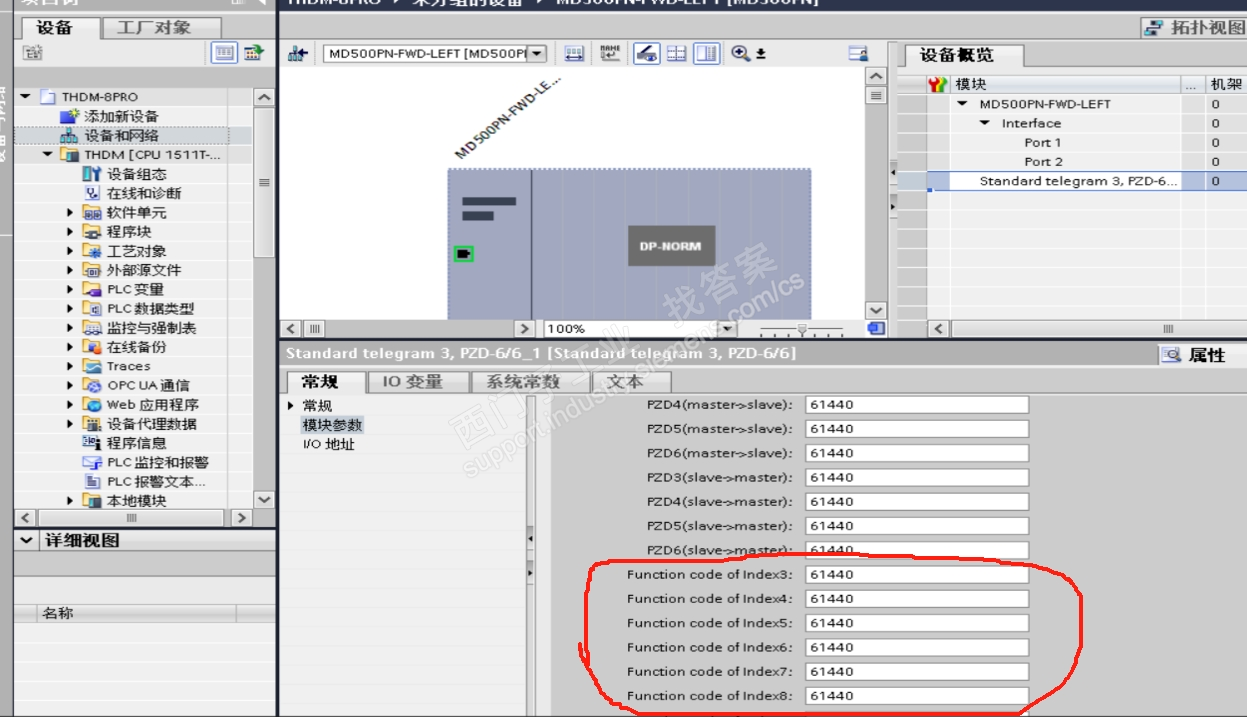Select 模块参数 in properties navigation
Image resolution: width=1247 pixels, height=717 pixels.
coord(332,425)
